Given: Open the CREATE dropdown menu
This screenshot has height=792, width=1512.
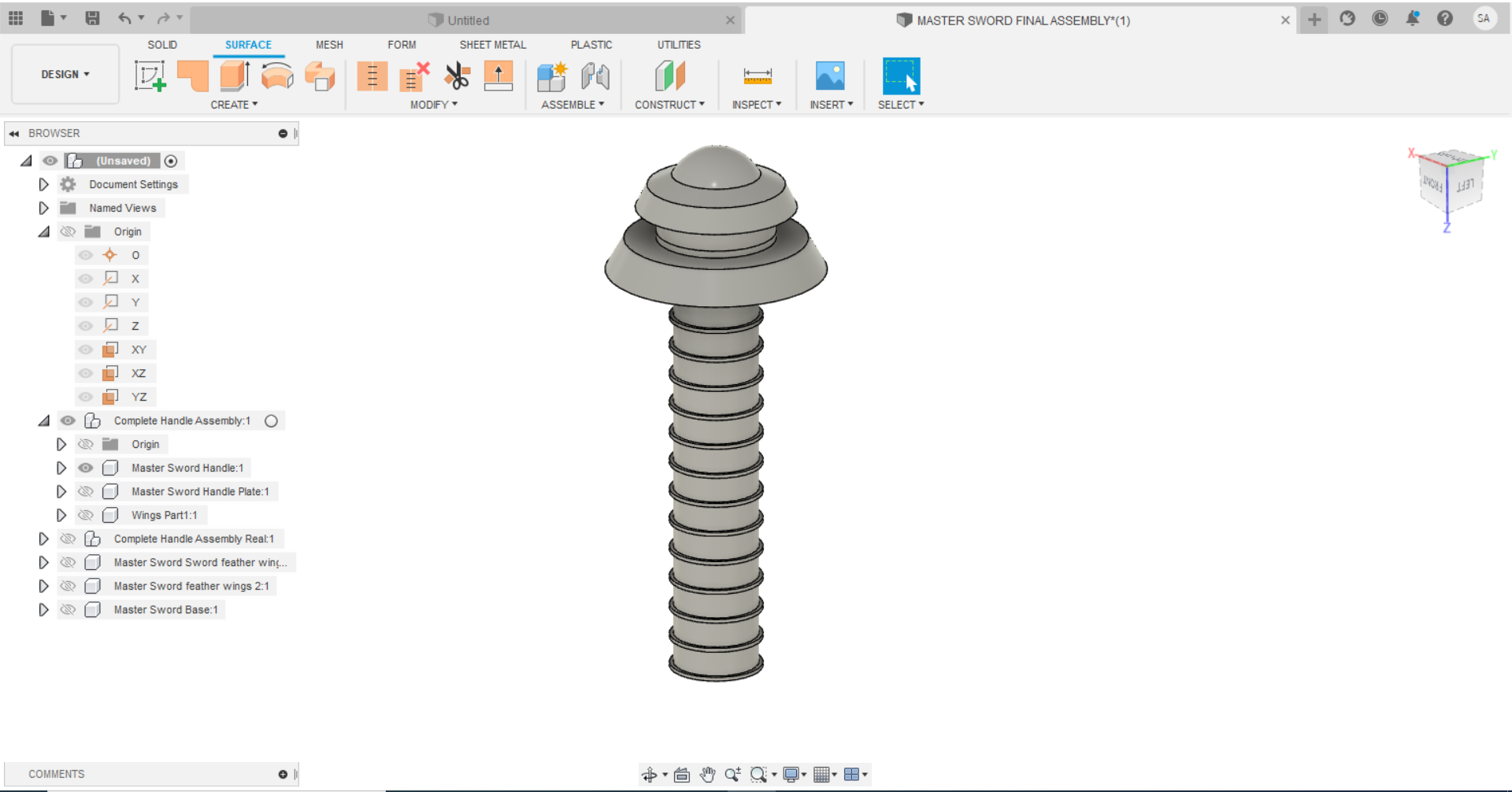Looking at the screenshot, I should click(x=234, y=105).
